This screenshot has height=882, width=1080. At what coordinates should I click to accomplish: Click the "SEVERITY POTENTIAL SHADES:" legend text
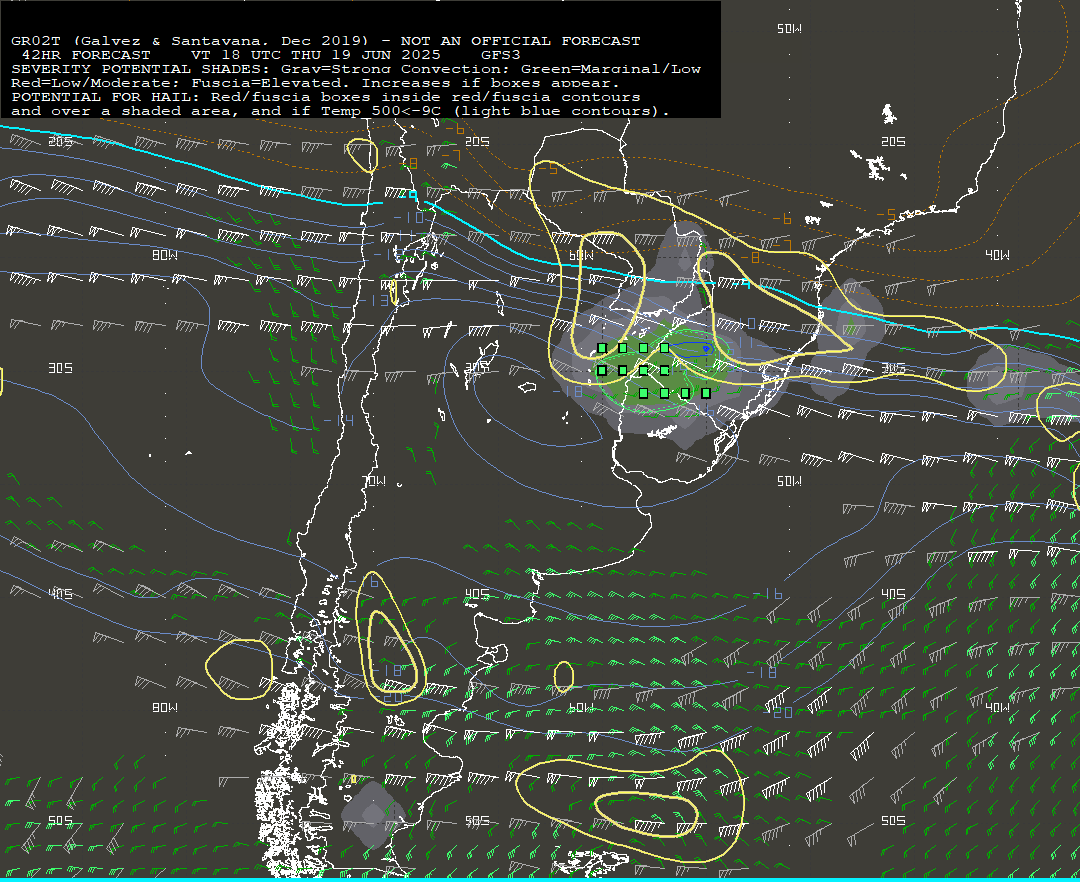pyautogui.click(x=143, y=69)
